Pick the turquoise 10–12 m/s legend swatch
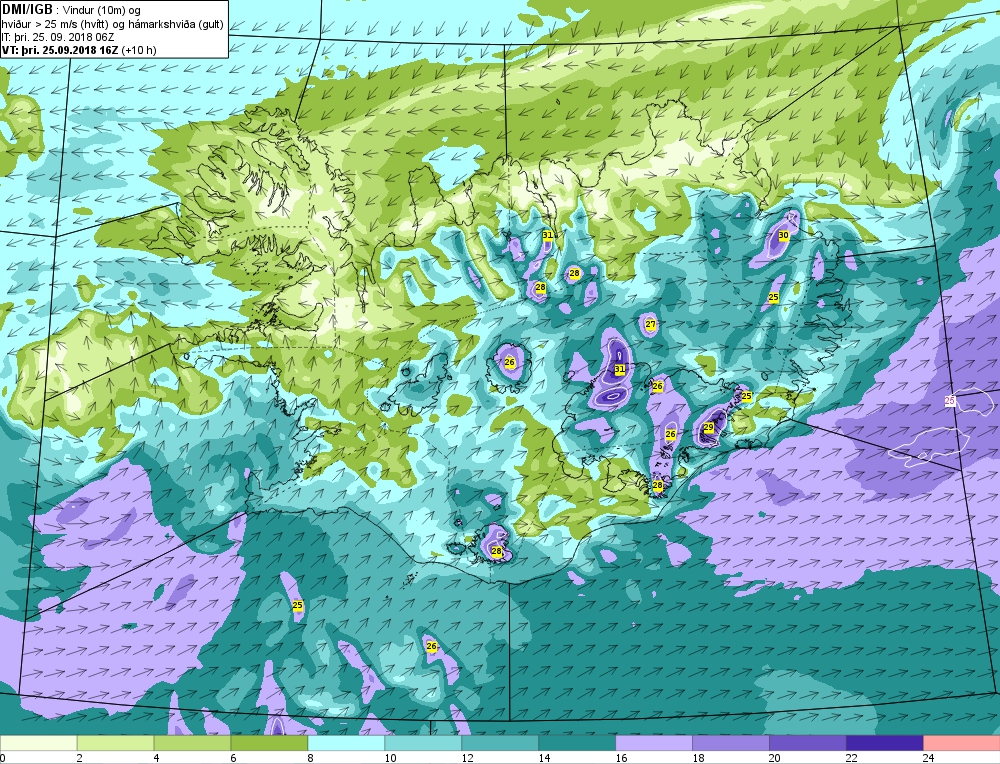The image size is (1000, 764). coord(423,743)
